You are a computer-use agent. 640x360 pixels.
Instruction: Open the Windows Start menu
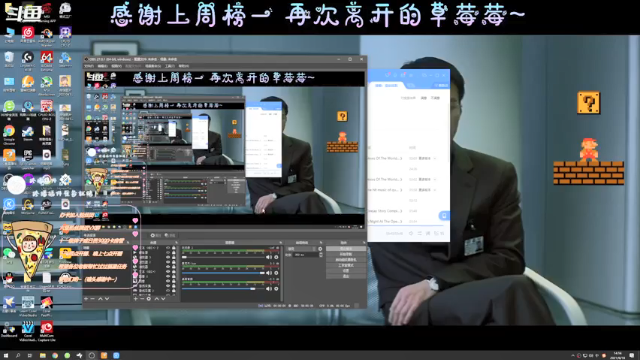[6, 356]
